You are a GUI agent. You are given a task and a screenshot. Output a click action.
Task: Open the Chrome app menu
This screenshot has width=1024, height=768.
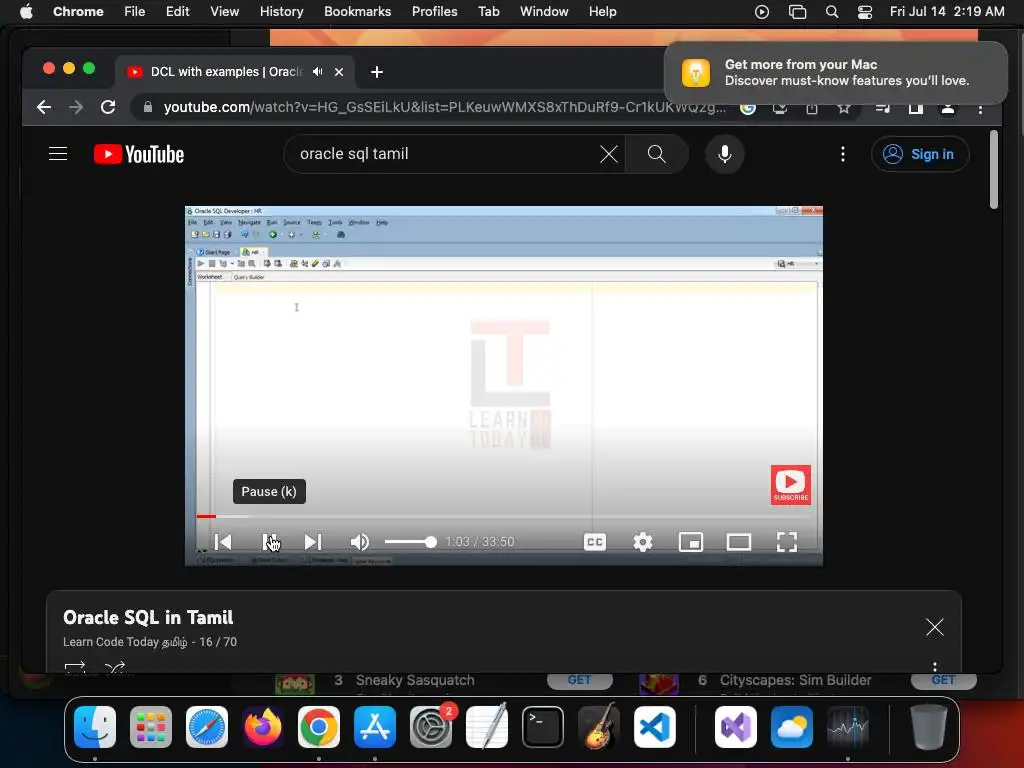tap(78, 12)
